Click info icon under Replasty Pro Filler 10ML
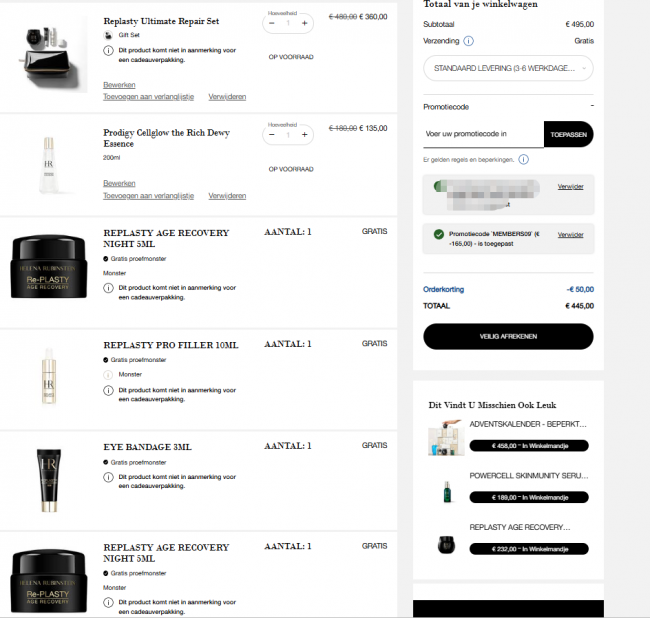The image size is (650, 618). (108, 390)
